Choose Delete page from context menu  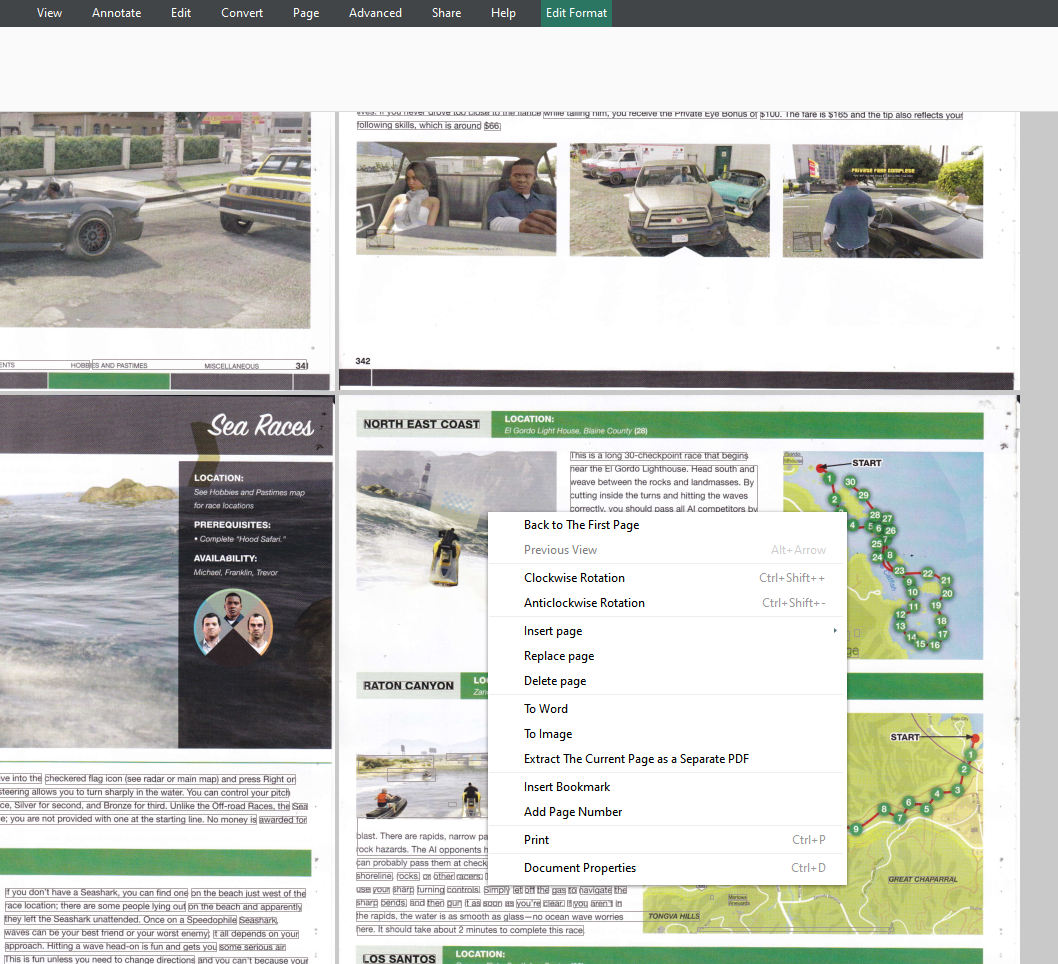click(x=667, y=681)
